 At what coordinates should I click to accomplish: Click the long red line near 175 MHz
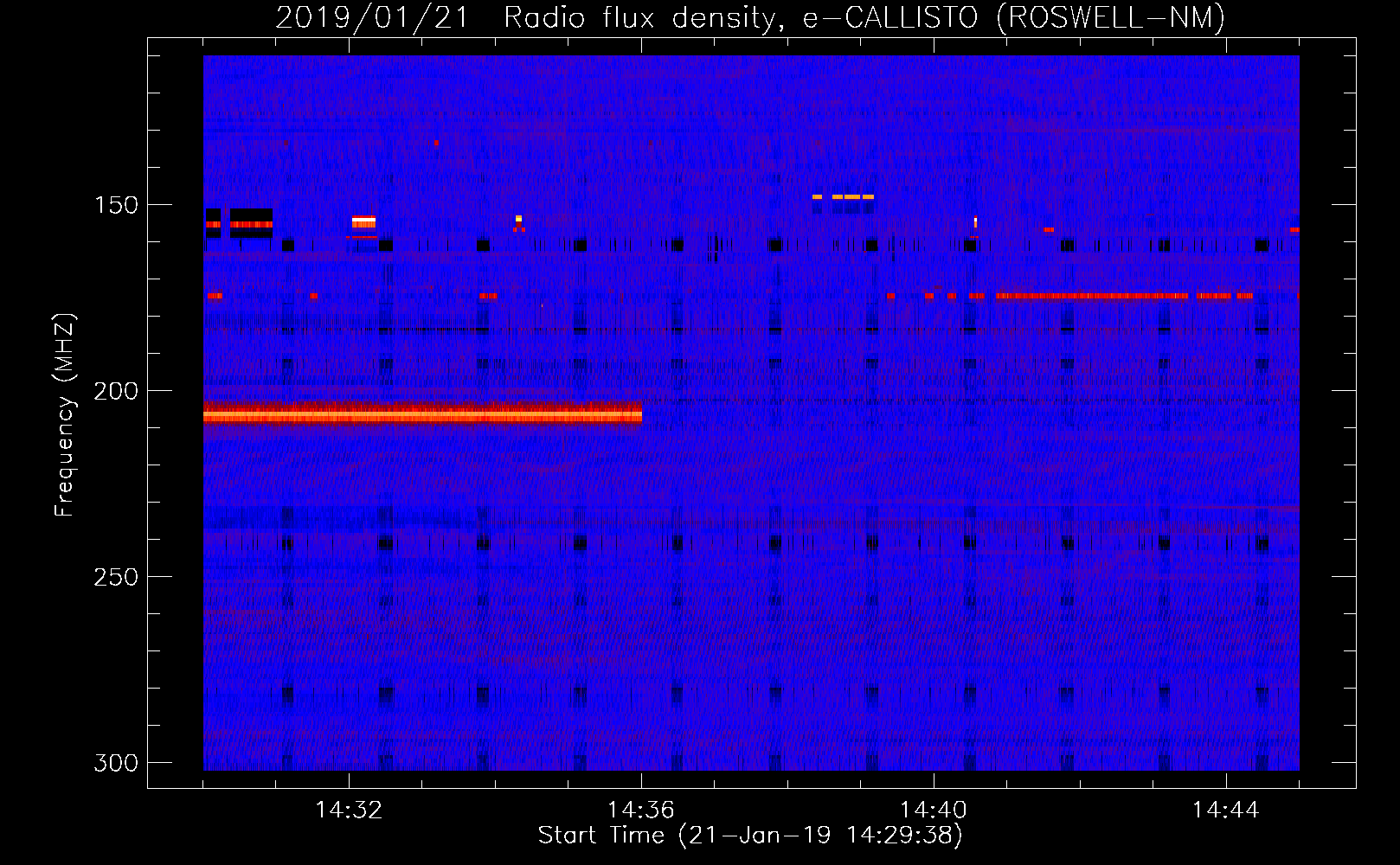pyautogui.click(x=1092, y=296)
